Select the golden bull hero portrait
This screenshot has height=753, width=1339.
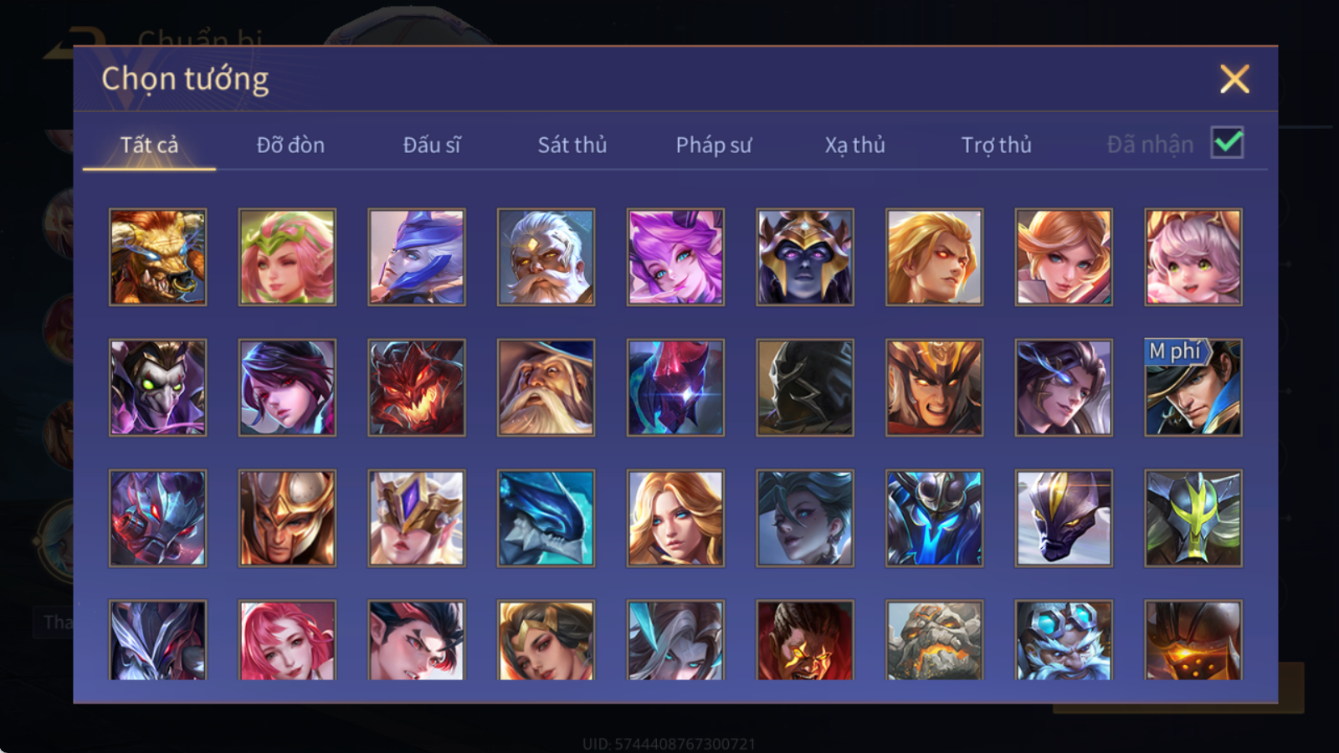pos(158,257)
